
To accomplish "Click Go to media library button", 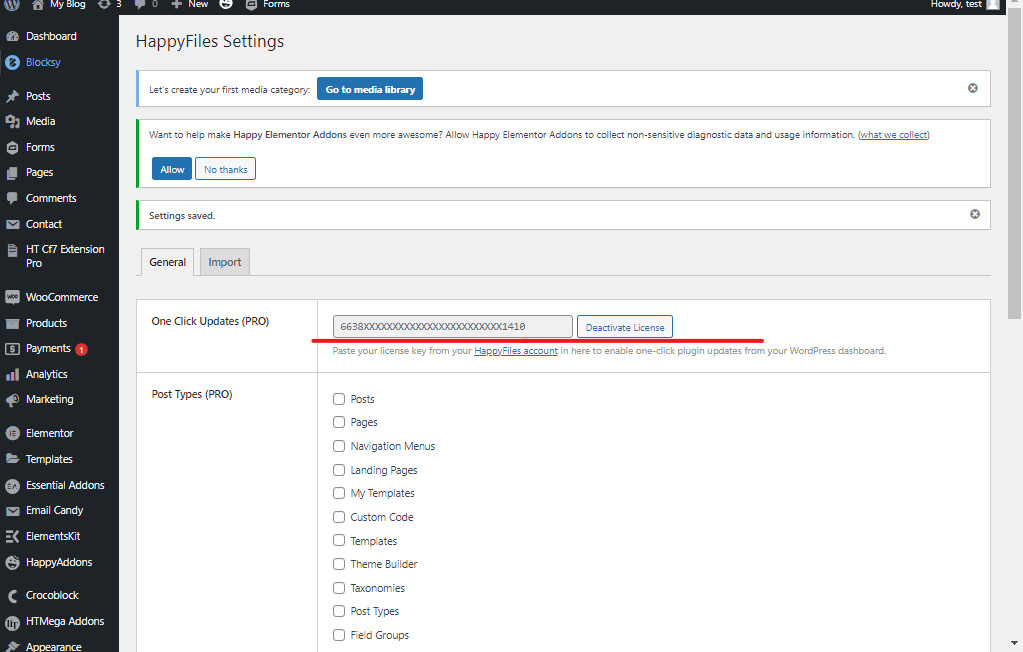I will click(x=370, y=89).
